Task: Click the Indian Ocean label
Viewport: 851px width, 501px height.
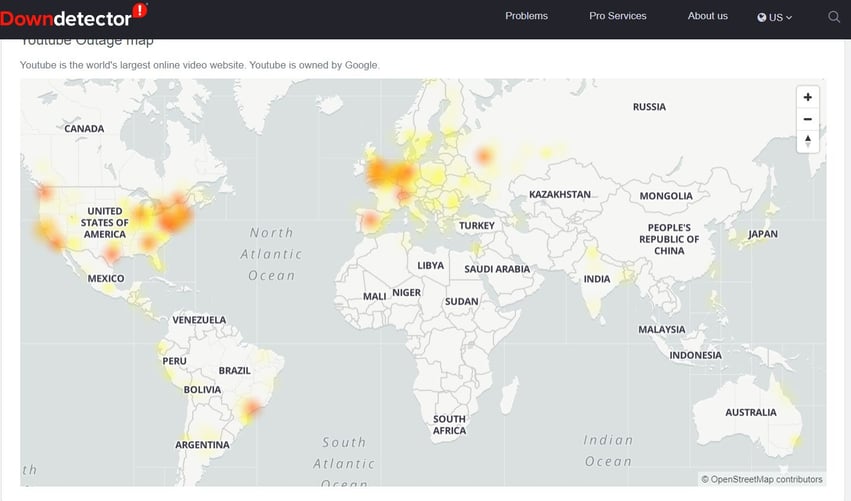Action: coord(608,451)
